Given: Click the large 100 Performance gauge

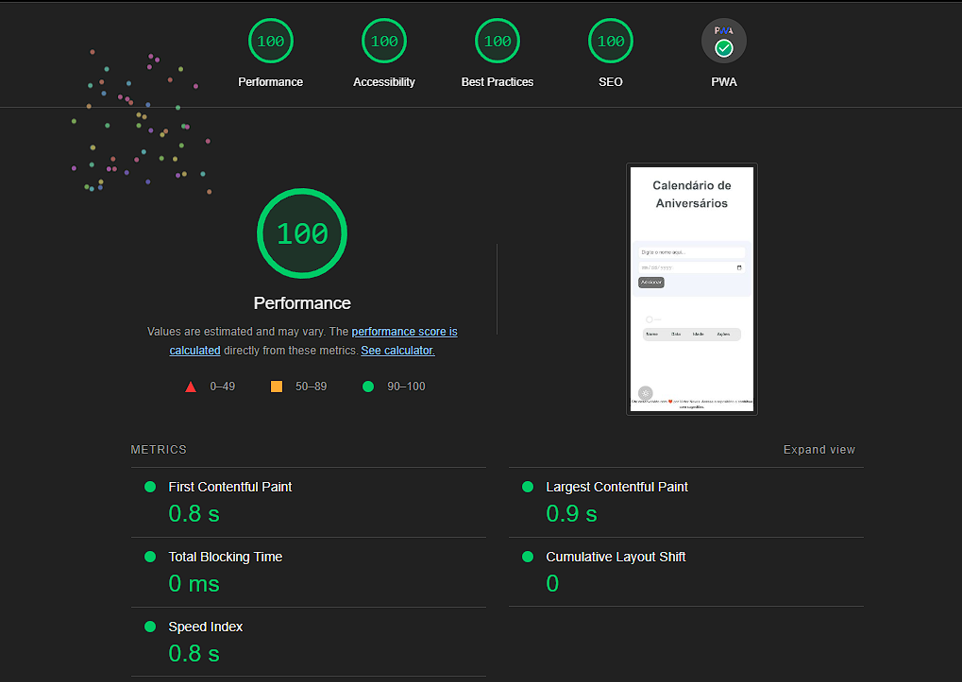Looking at the screenshot, I should click(302, 234).
